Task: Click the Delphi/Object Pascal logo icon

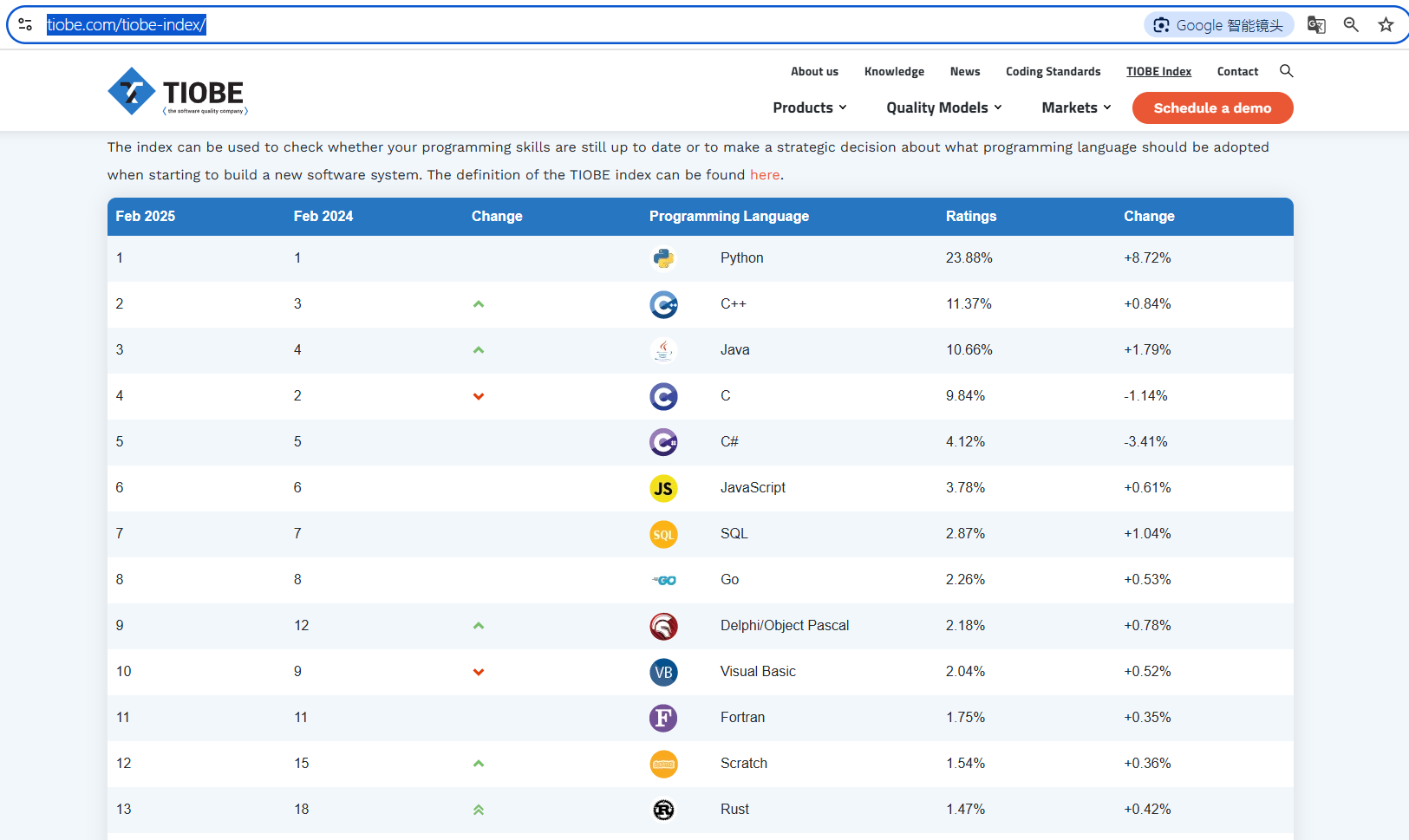Action: click(x=663, y=626)
